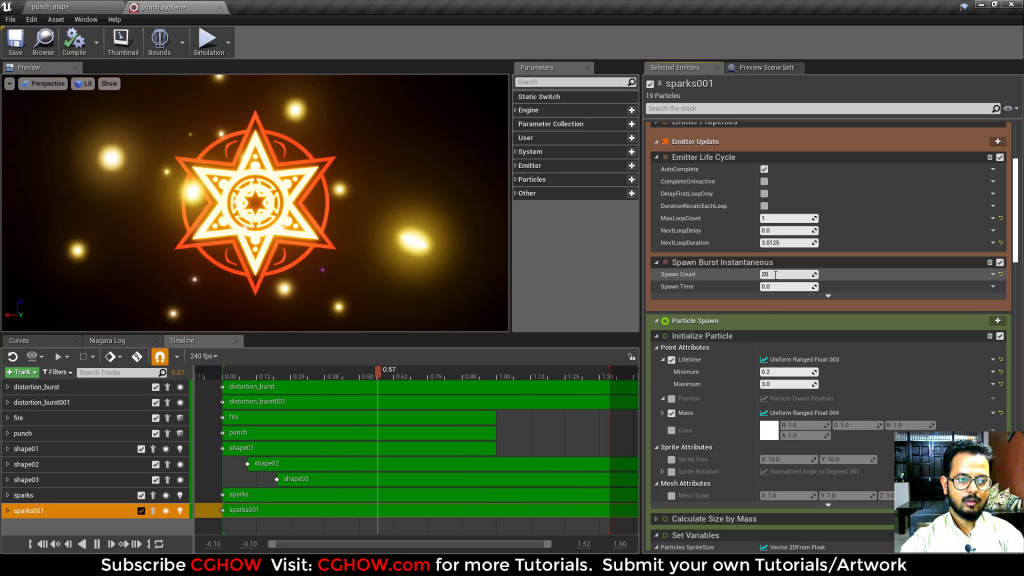The height and width of the screenshot is (576, 1024).
Task: Enable the CompleteOnInactive checkbox
Action: [x=764, y=181]
